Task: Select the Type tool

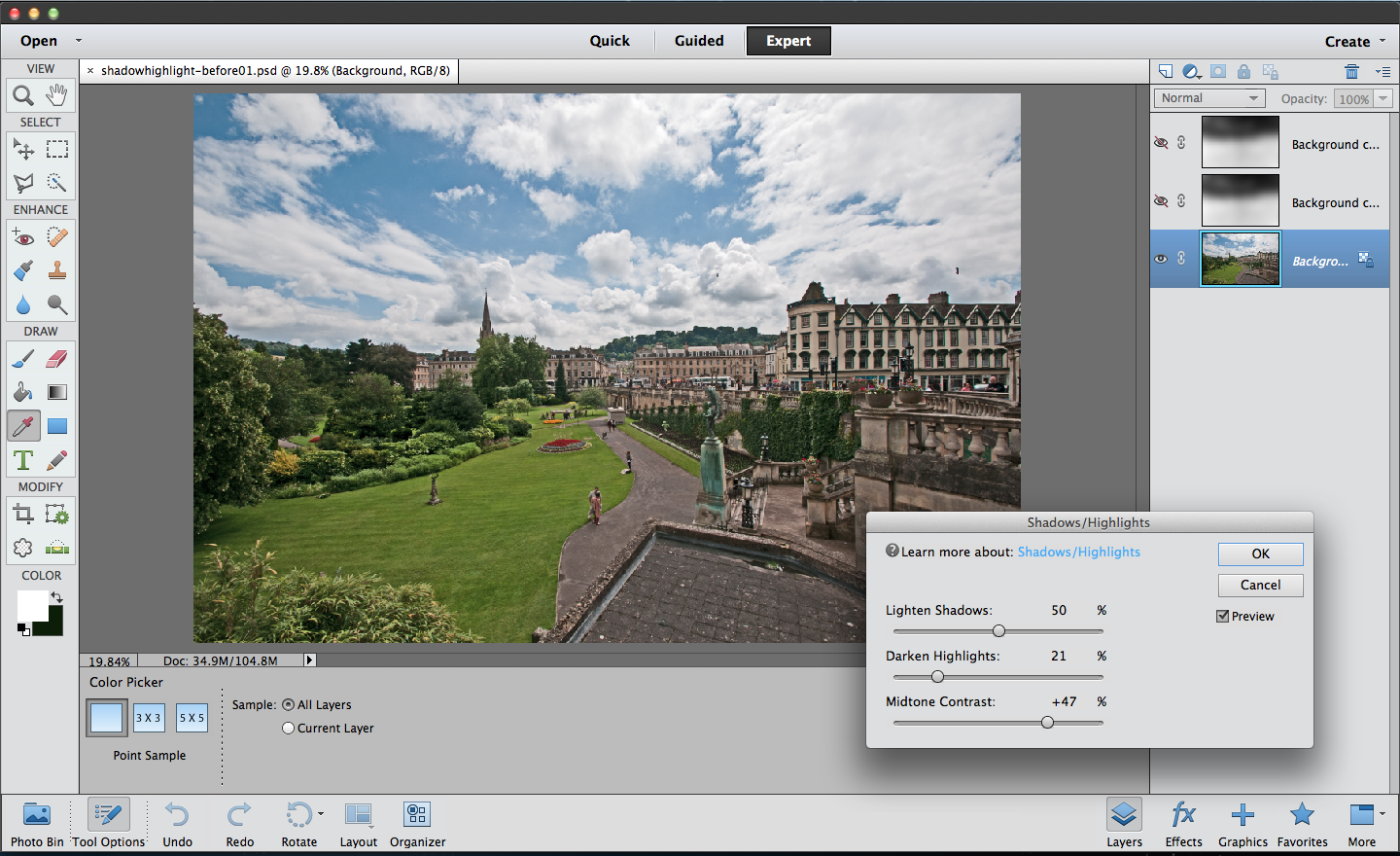Action: coord(23,459)
